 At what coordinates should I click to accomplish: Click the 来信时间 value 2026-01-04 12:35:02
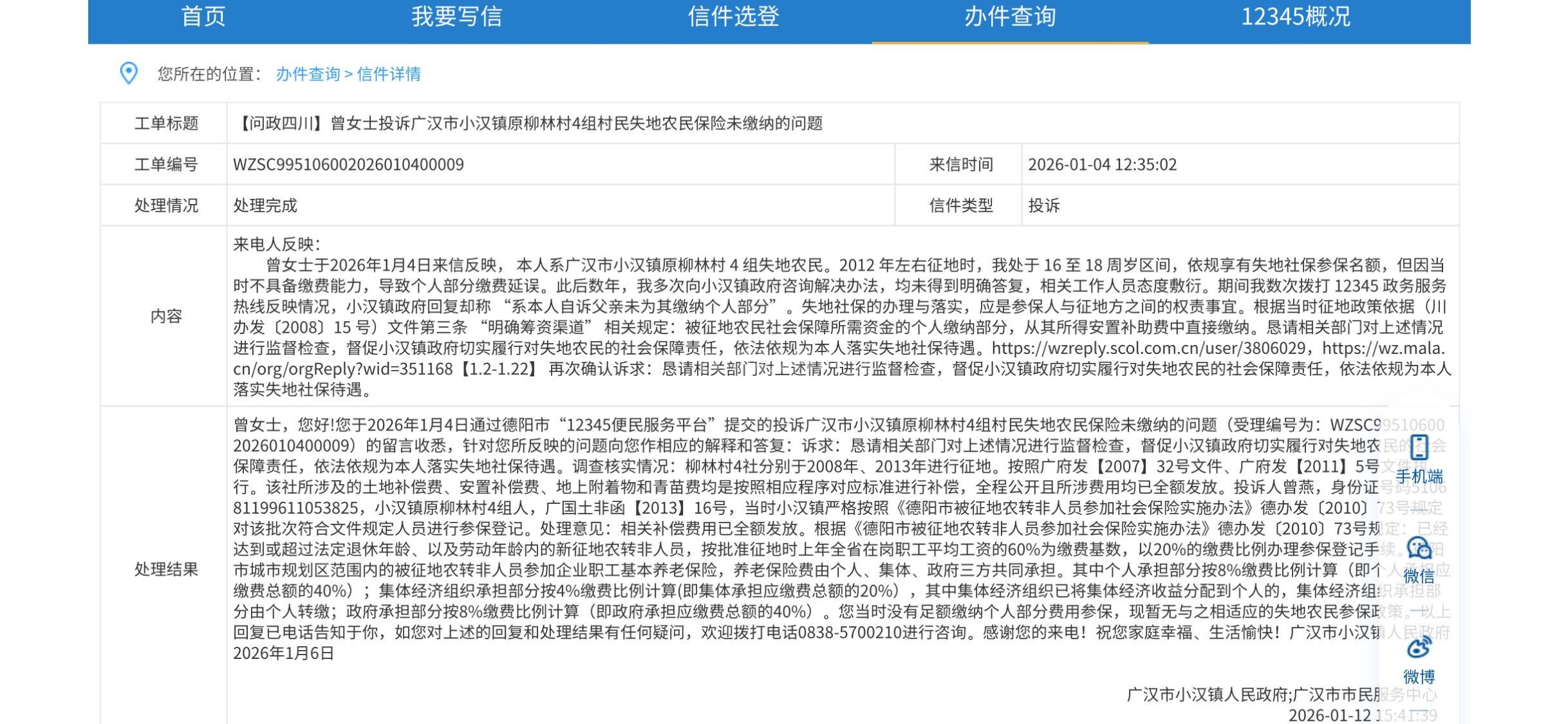click(x=1102, y=165)
